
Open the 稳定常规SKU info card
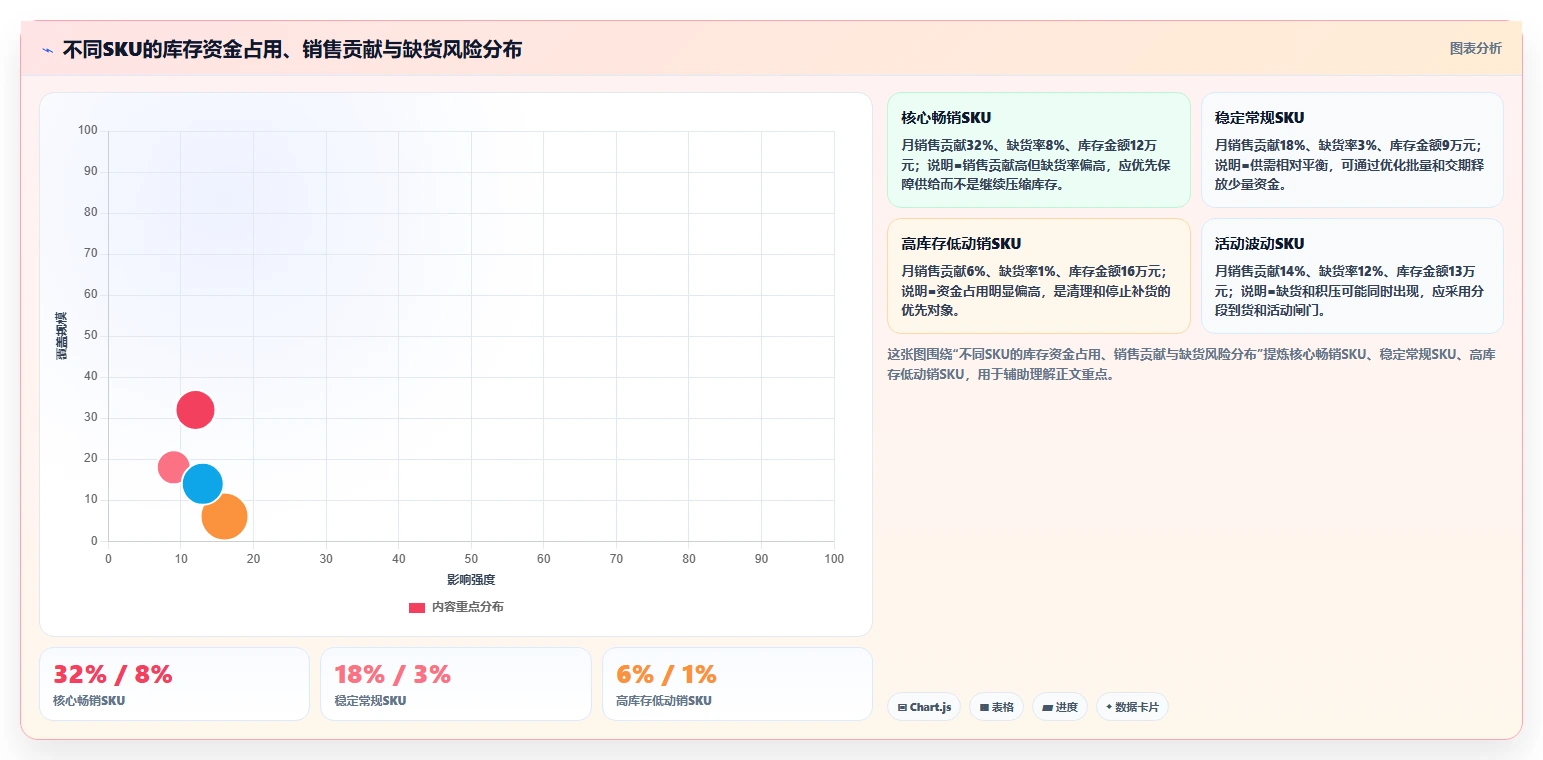click(x=1352, y=150)
